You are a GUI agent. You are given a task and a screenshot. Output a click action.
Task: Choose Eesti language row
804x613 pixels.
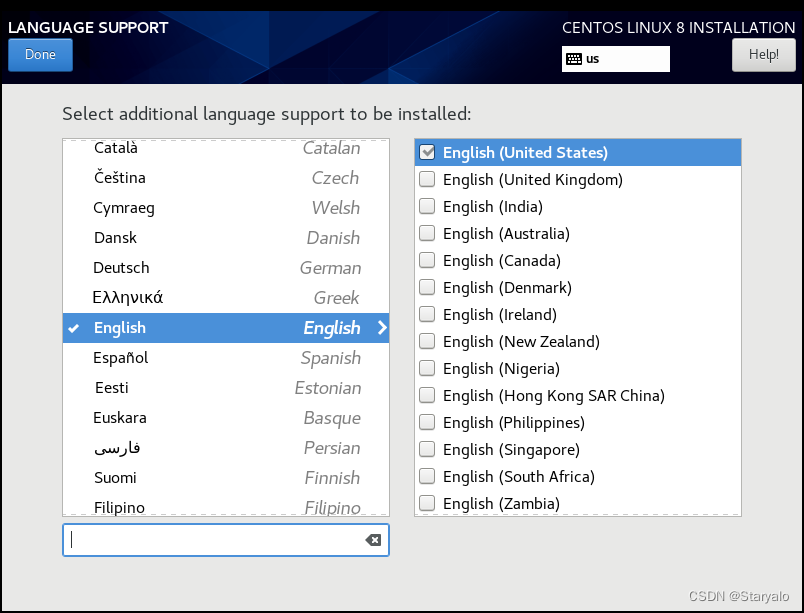pyautogui.click(x=226, y=388)
